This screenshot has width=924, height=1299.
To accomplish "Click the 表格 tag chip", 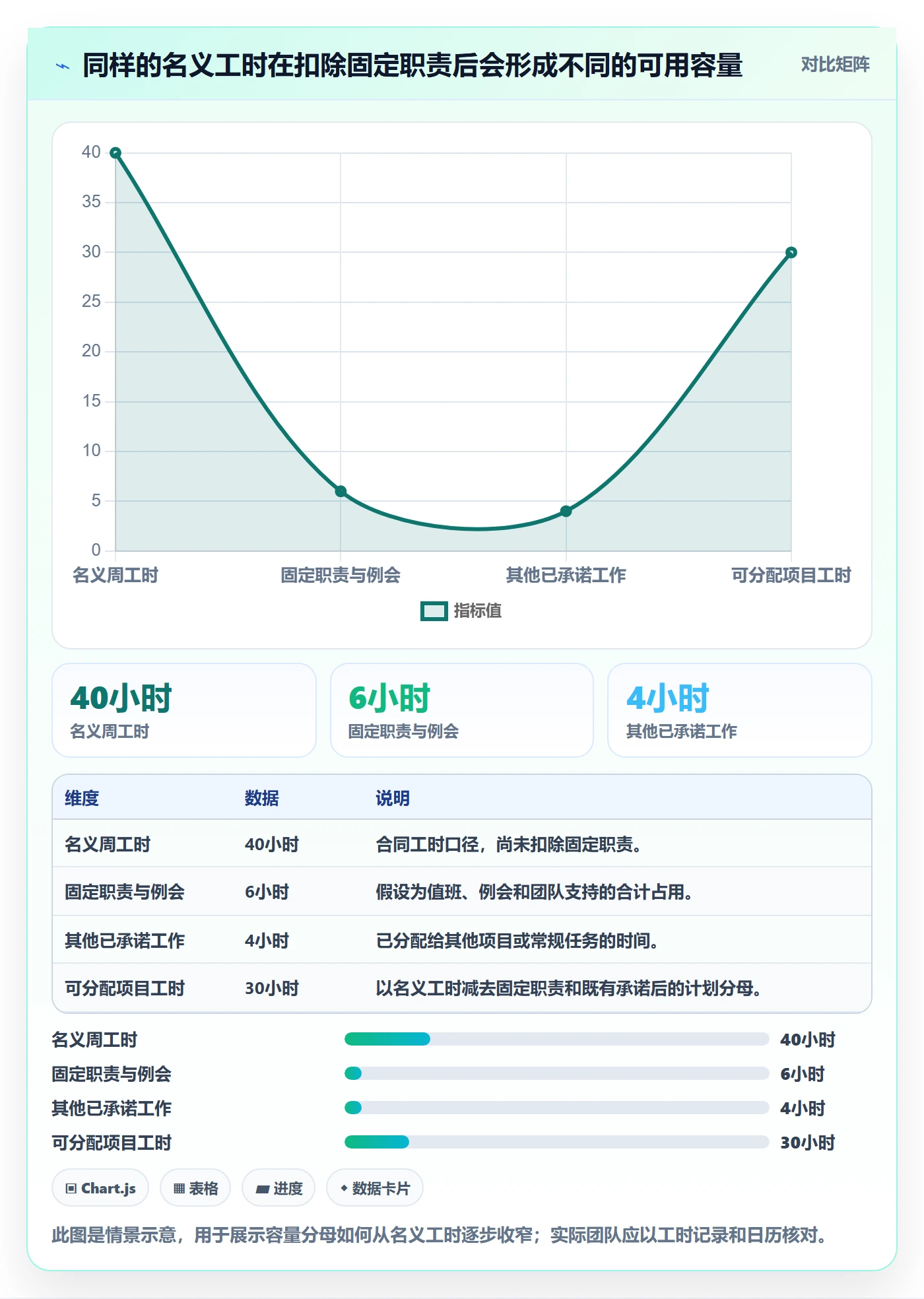I will click(x=195, y=1189).
